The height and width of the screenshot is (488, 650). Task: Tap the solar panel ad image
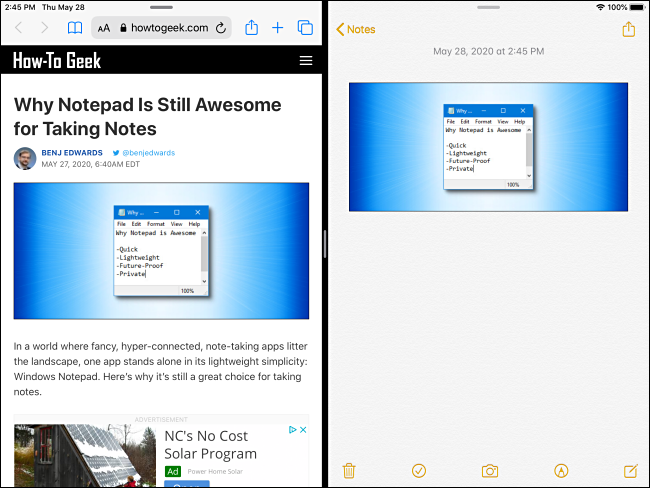(85, 455)
